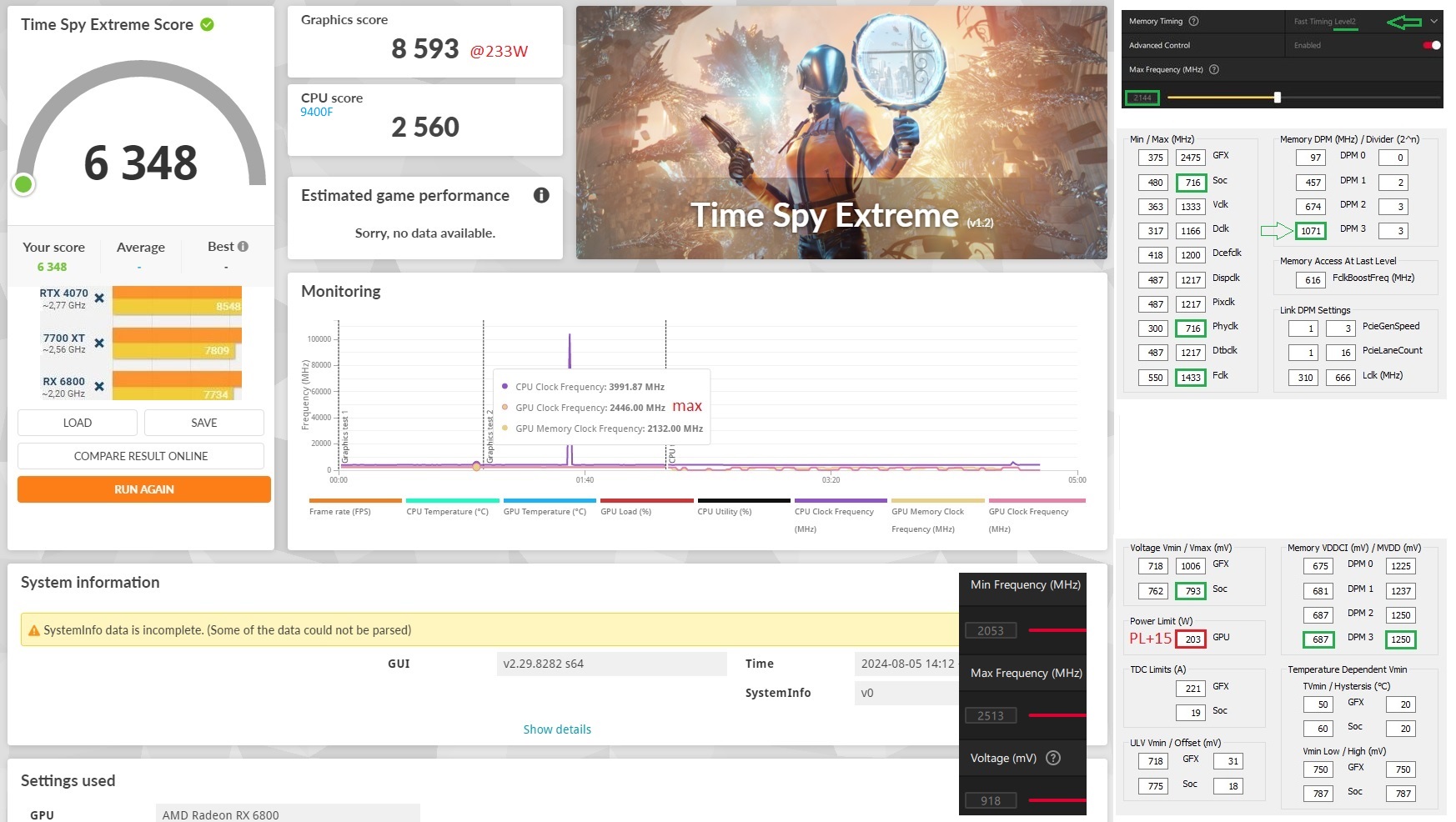Open the Show details link

pyautogui.click(x=557, y=729)
